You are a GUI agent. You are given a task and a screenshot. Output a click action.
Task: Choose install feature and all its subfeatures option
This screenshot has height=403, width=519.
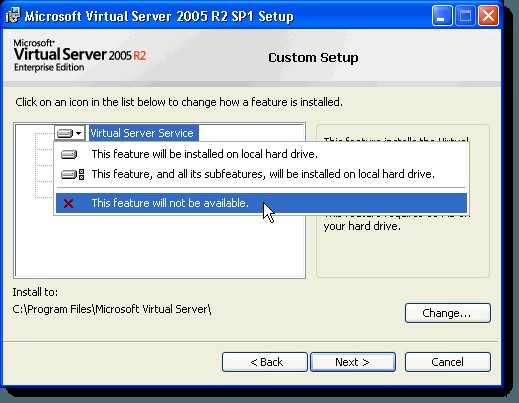click(x=261, y=174)
